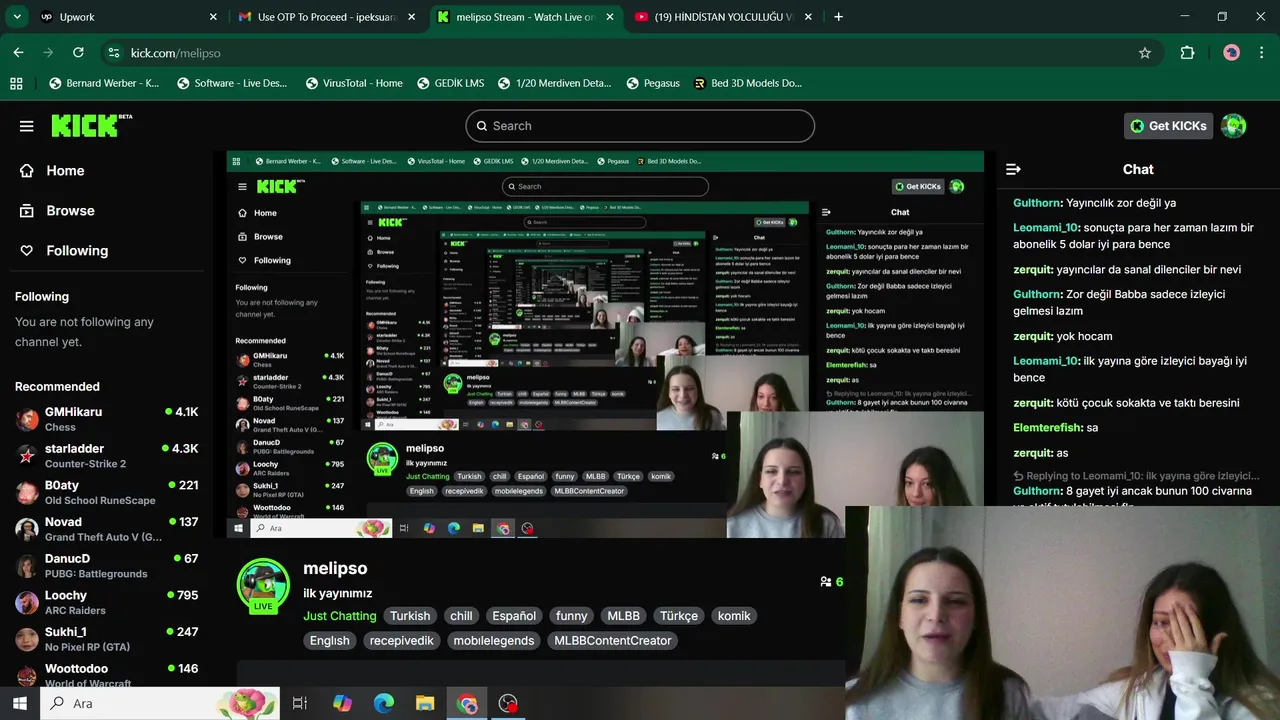The width and height of the screenshot is (1280, 720).
Task: Open the bookmarks apps grid icon
Action: (16, 83)
